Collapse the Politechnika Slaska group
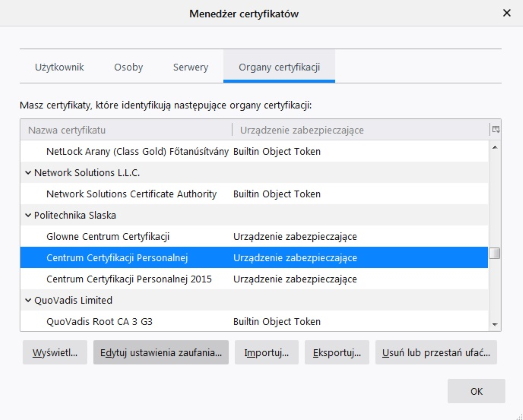523x420 pixels. (x=28, y=216)
